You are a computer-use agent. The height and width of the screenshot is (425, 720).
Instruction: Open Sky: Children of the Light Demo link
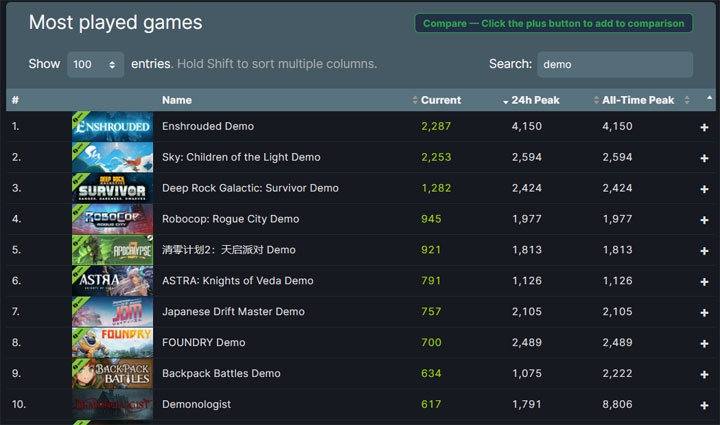click(241, 157)
